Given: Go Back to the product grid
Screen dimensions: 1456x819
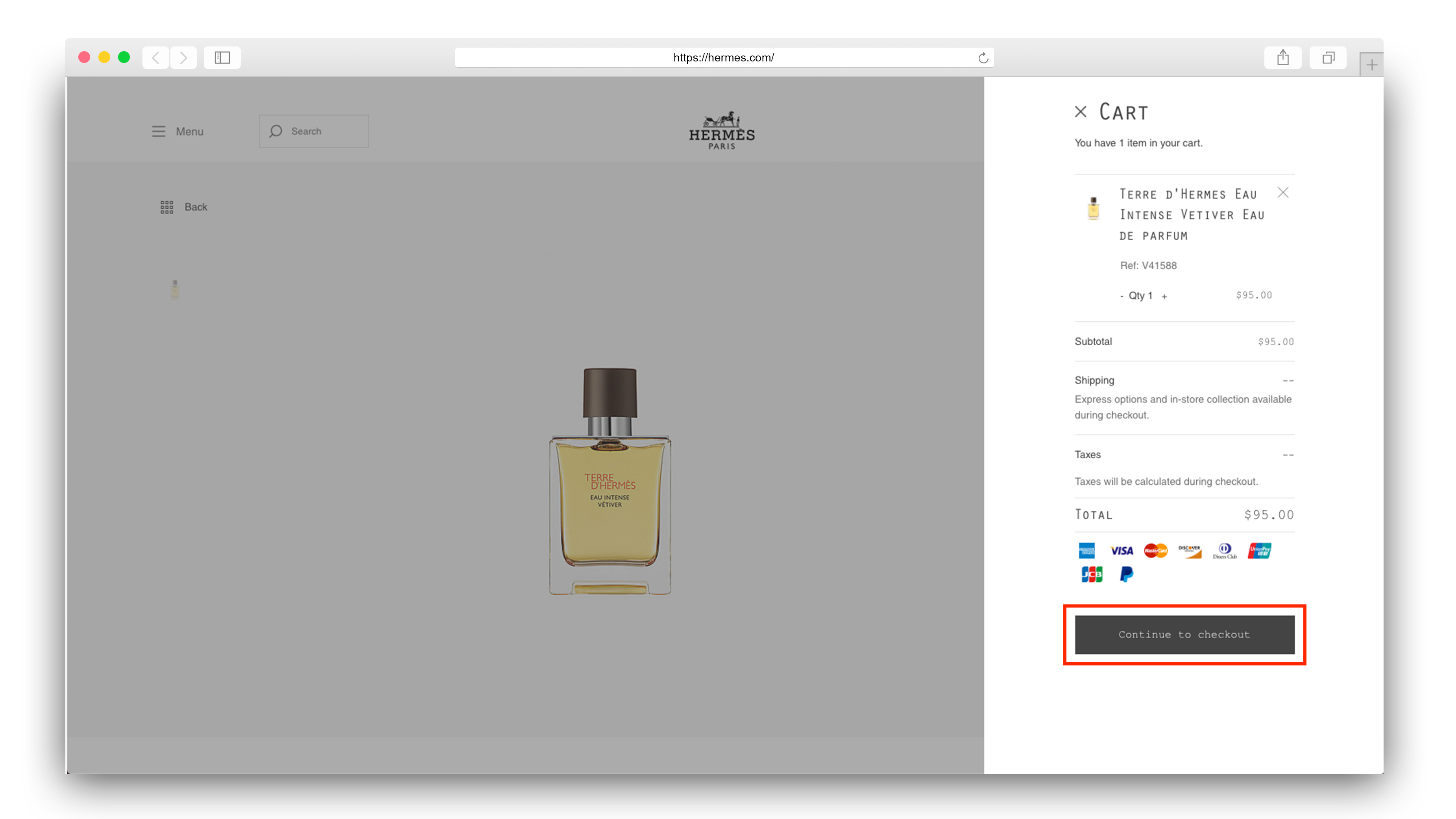Looking at the screenshot, I should pos(184,207).
